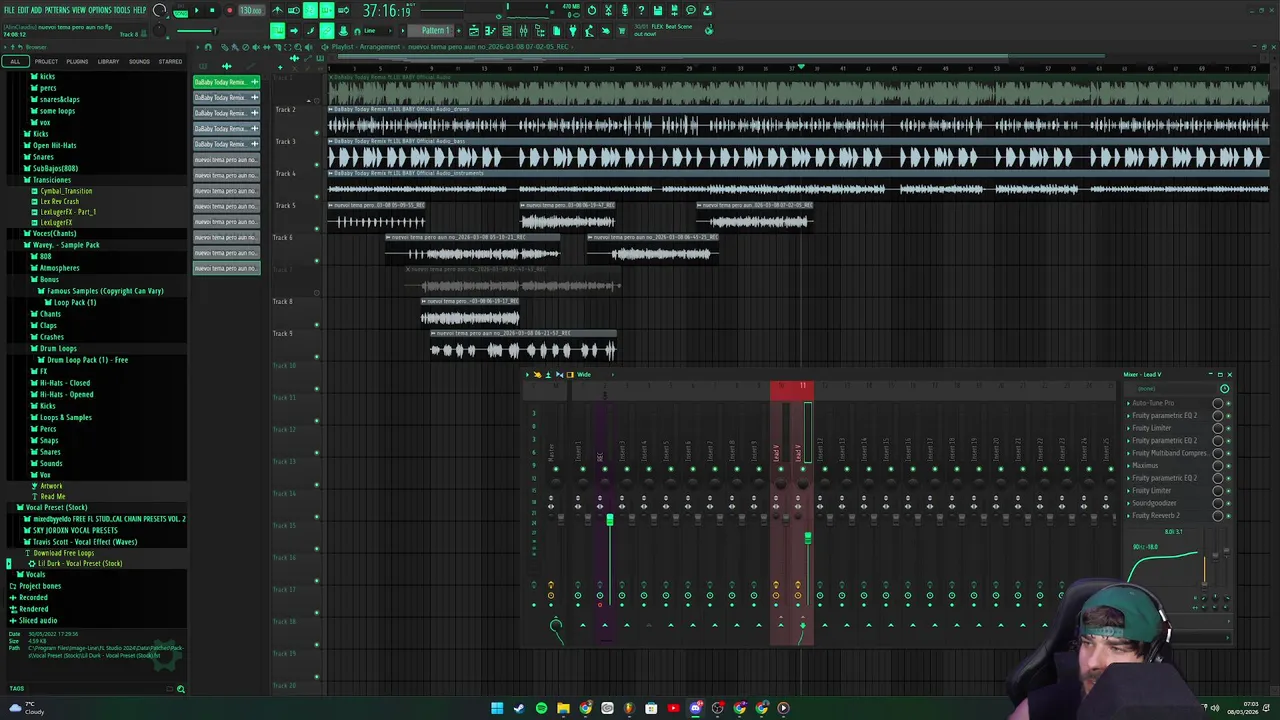
Task: Toggle Song/Pattern mode switch
Action: point(180,10)
